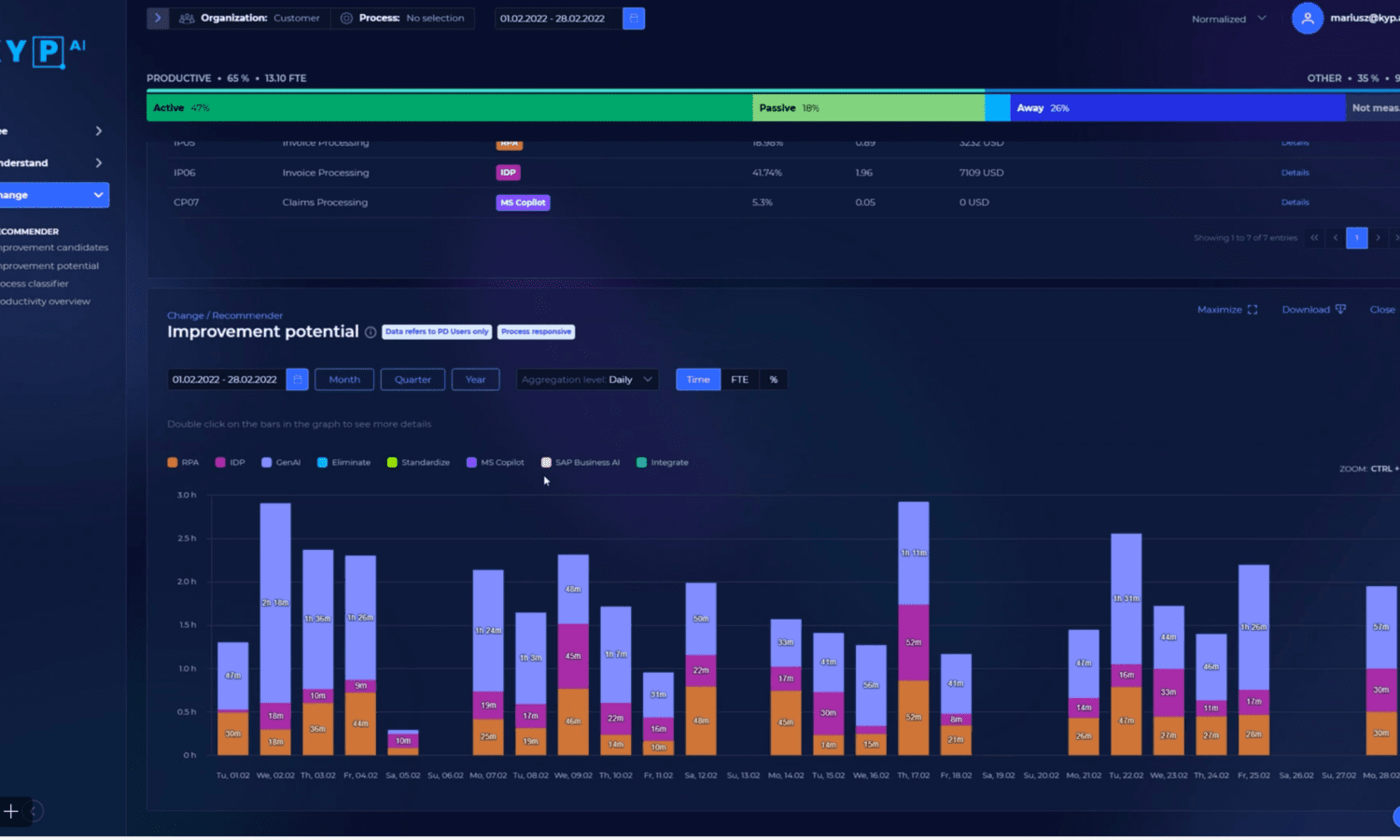Open the Aggregation level Daily dropdown
The height and width of the screenshot is (840, 1400).
pos(586,379)
